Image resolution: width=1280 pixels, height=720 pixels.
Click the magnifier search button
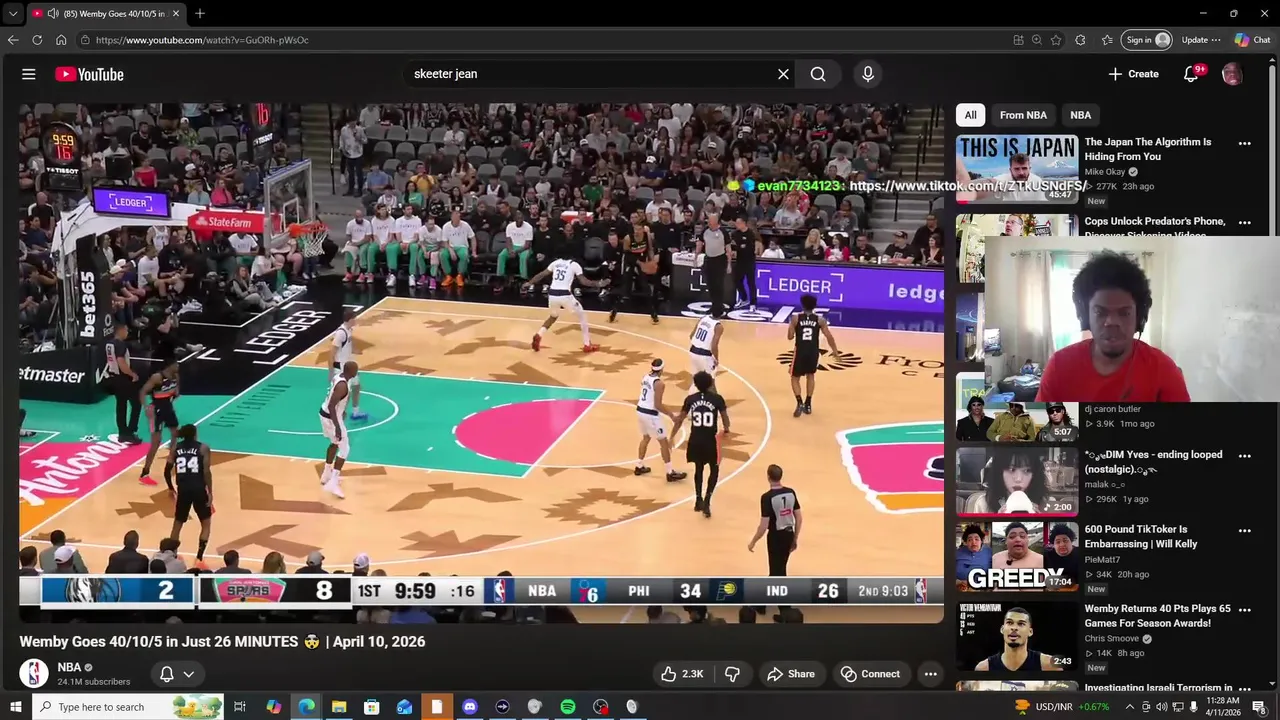(x=818, y=74)
